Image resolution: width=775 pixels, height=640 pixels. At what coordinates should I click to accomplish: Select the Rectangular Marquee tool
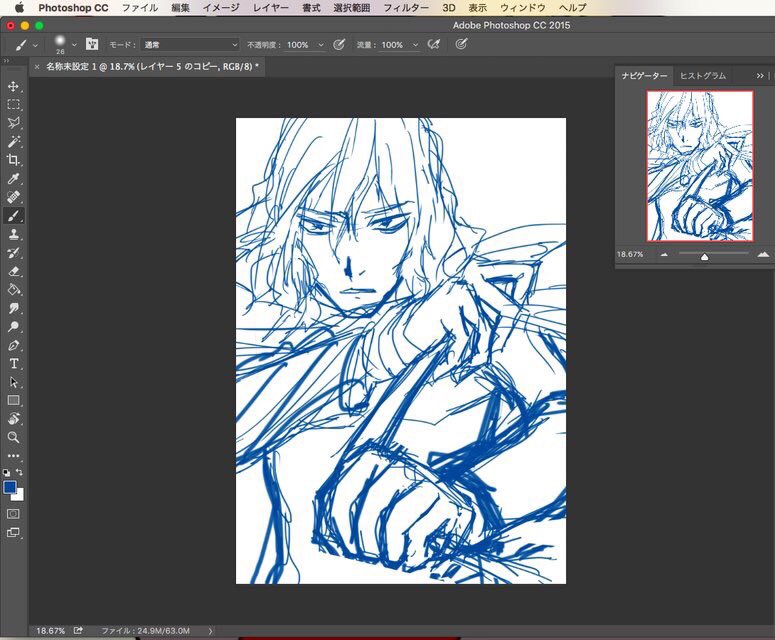coord(14,105)
